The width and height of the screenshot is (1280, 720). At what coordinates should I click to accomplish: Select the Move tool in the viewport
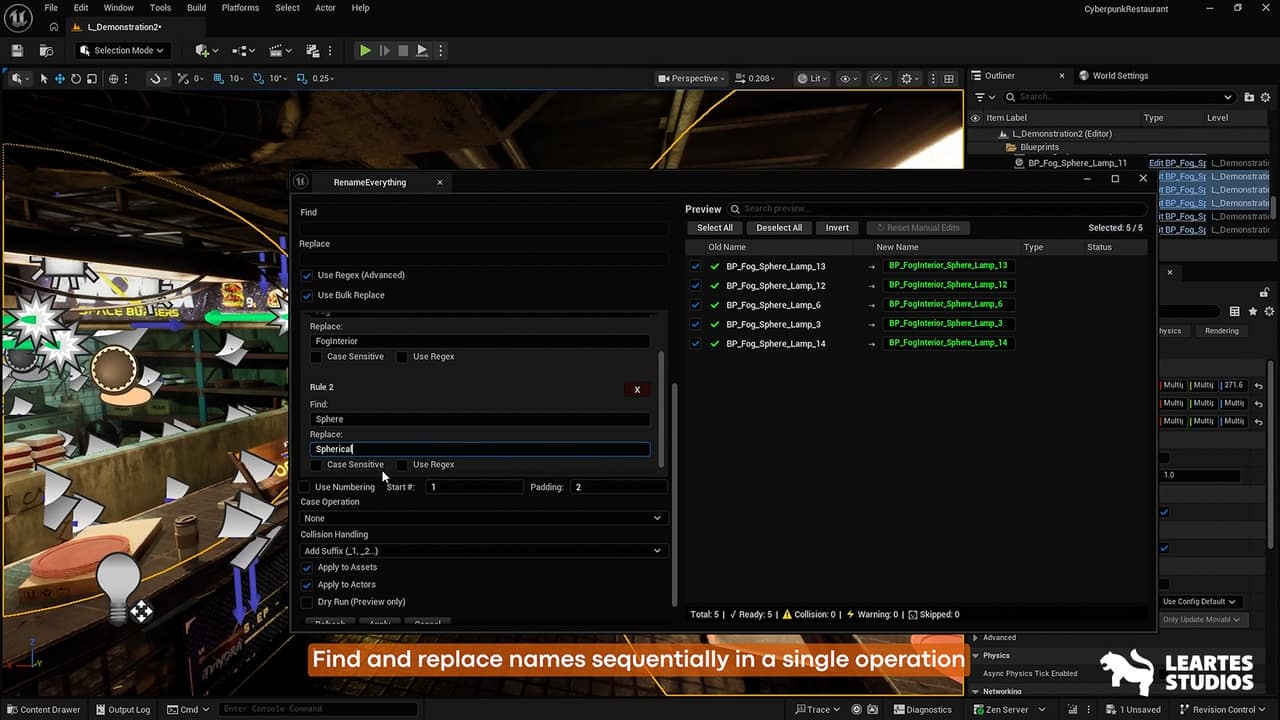59,78
